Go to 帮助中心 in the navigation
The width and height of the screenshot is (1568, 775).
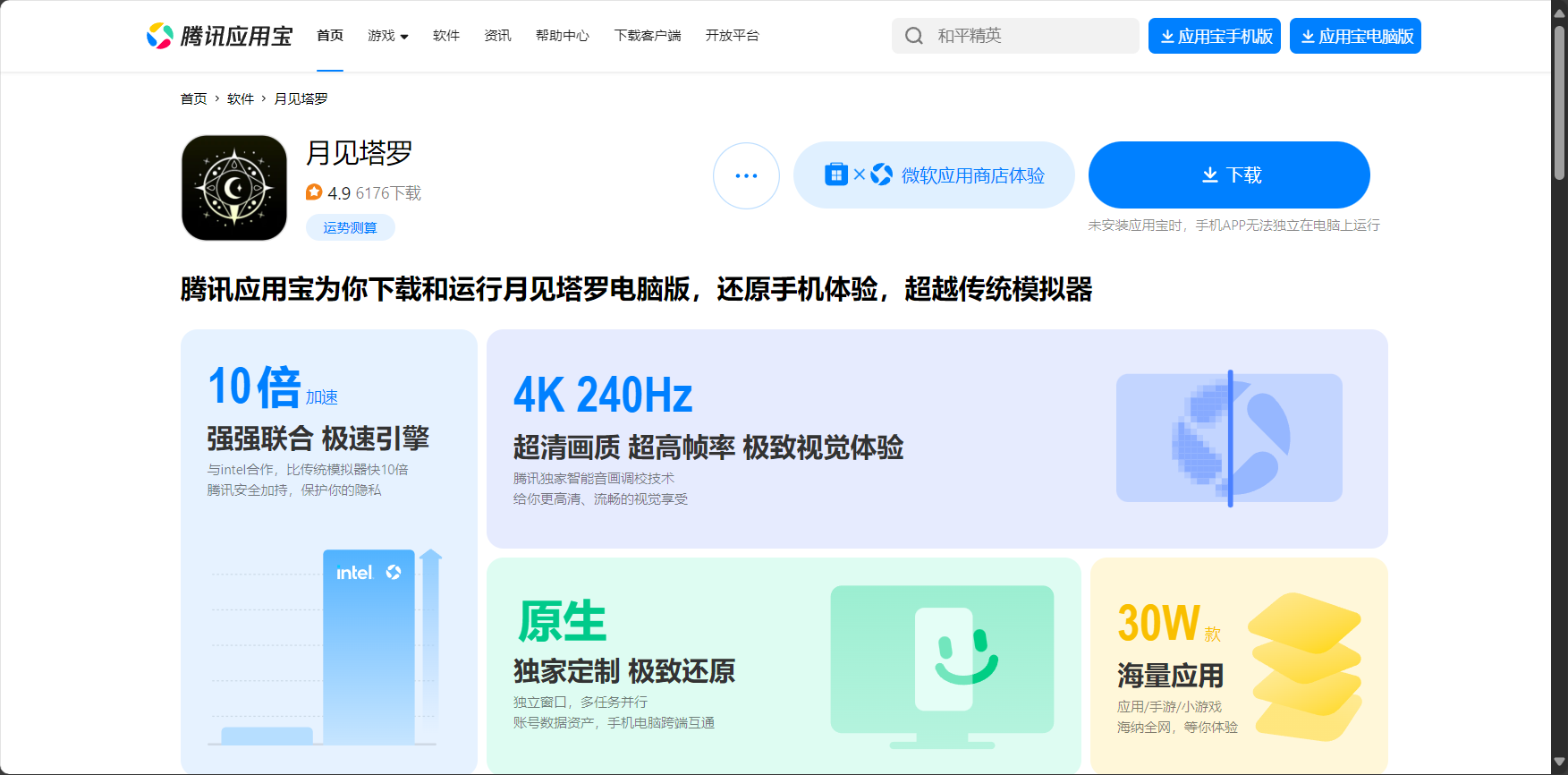[x=563, y=36]
